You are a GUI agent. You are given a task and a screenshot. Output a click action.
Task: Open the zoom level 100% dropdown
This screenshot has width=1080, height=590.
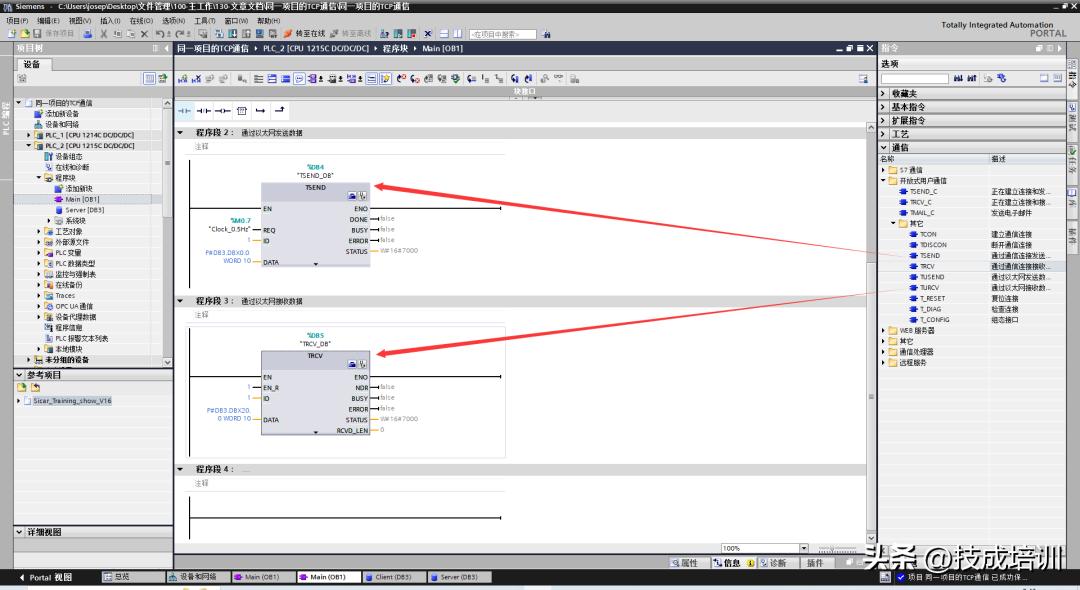coord(804,548)
